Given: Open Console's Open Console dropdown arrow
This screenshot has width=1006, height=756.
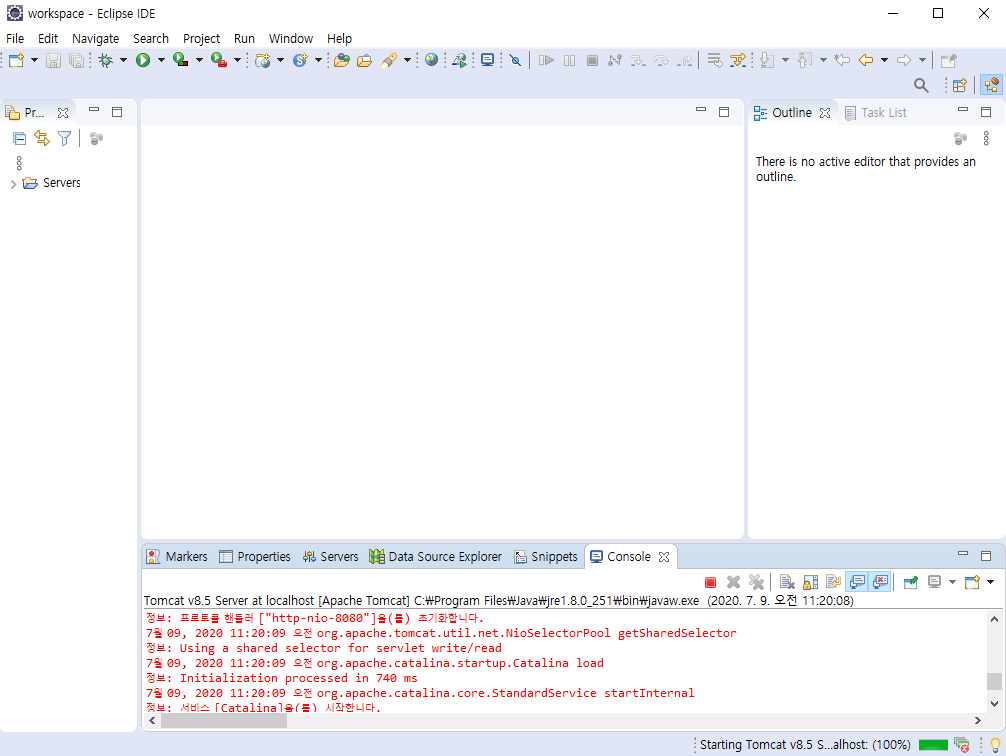Looking at the screenshot, I should 991,582.
